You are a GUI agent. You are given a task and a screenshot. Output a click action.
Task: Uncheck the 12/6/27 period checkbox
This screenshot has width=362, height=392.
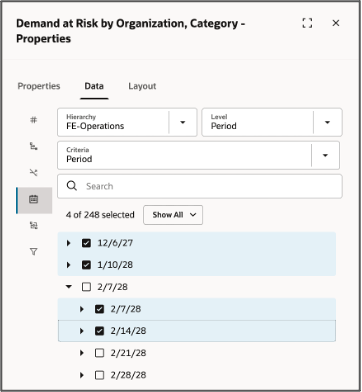(x=86, y=243)
